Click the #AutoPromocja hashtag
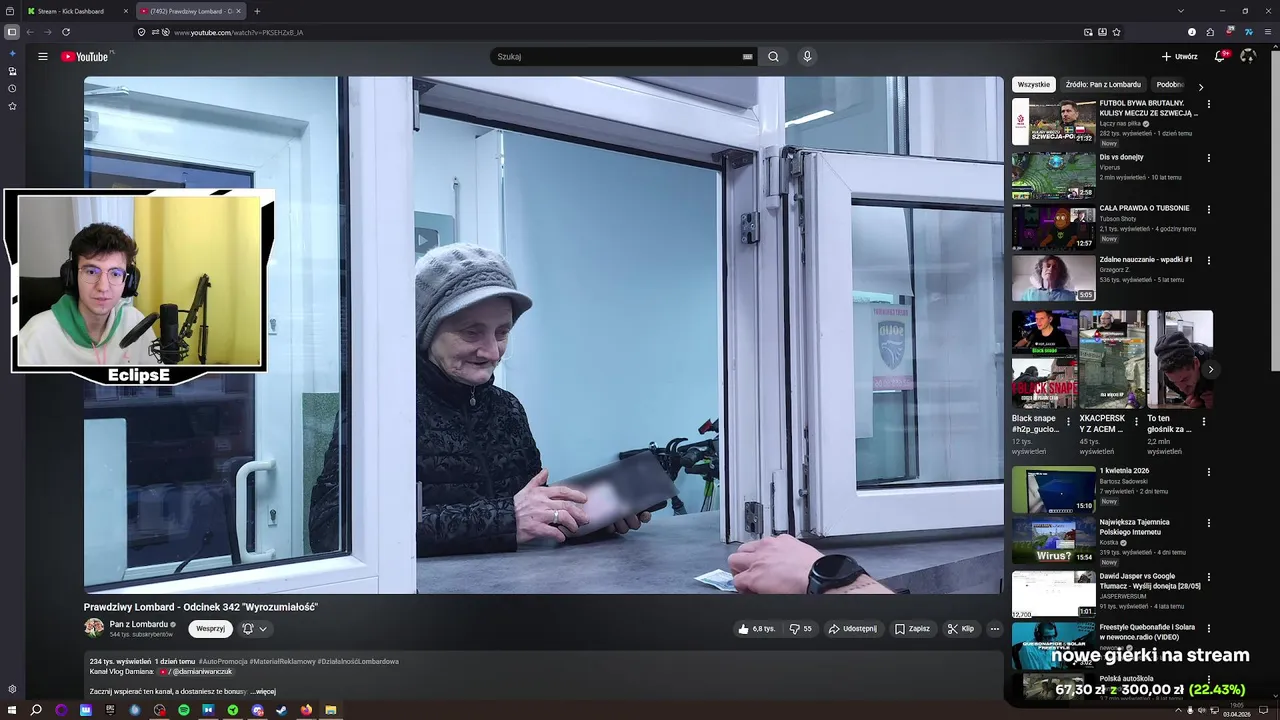The width and height of the screenshot is (1280, 720). 221,661
